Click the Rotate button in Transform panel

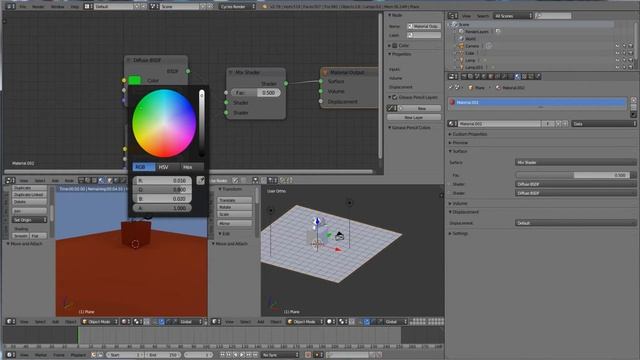coord(234,207)
